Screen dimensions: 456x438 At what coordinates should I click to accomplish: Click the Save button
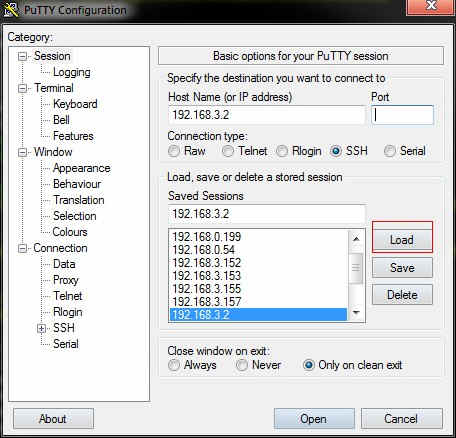point(402,268)
